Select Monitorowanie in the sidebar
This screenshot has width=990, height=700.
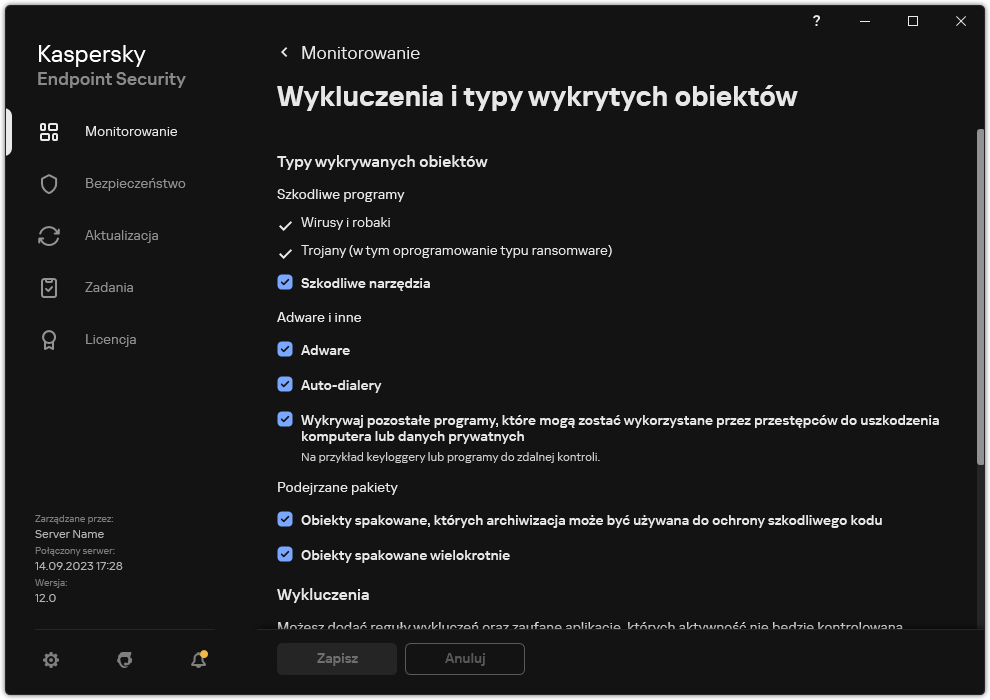pyautogui.click(x=130, y=131)
